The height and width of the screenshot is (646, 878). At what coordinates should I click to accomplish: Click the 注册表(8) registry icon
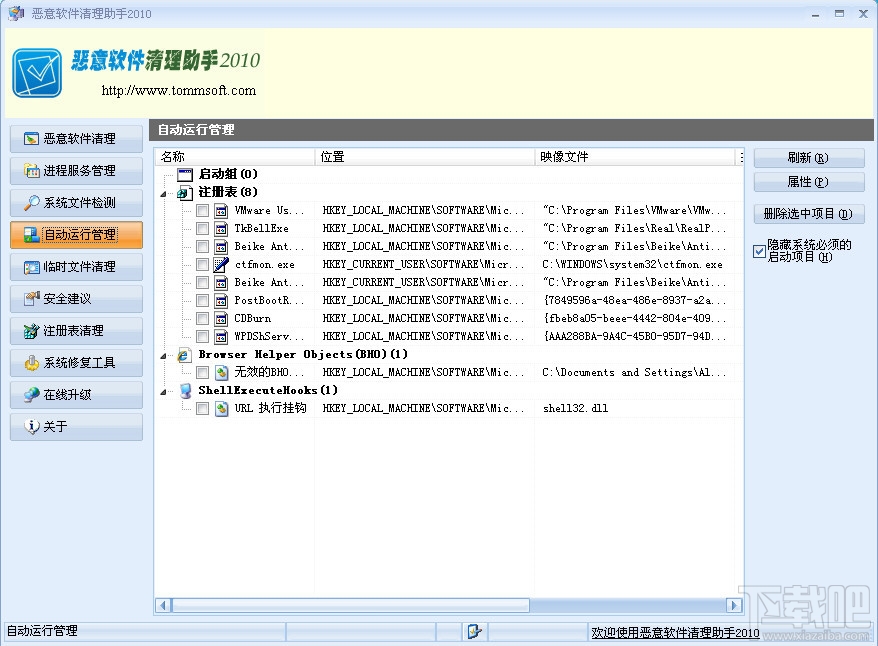click(x=185, y=193)
